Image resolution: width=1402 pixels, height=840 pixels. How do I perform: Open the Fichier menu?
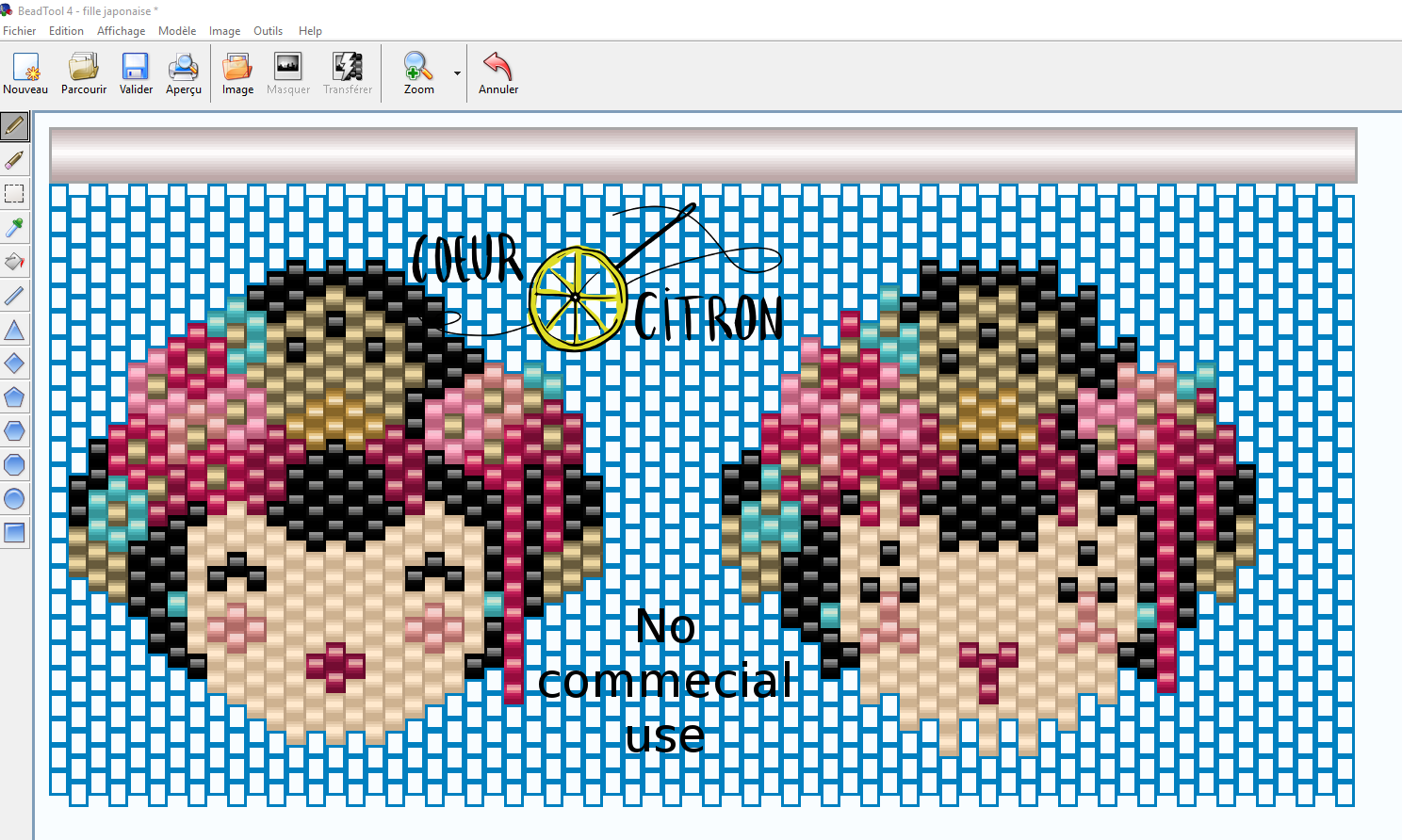point(20,31)
